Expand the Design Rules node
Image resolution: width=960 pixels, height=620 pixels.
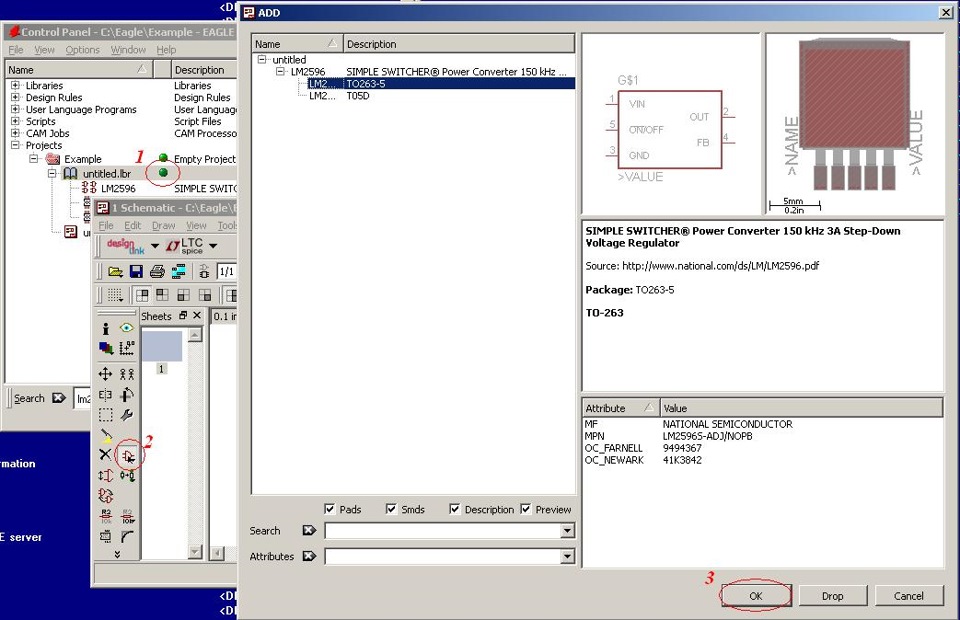tap(15, 97)
